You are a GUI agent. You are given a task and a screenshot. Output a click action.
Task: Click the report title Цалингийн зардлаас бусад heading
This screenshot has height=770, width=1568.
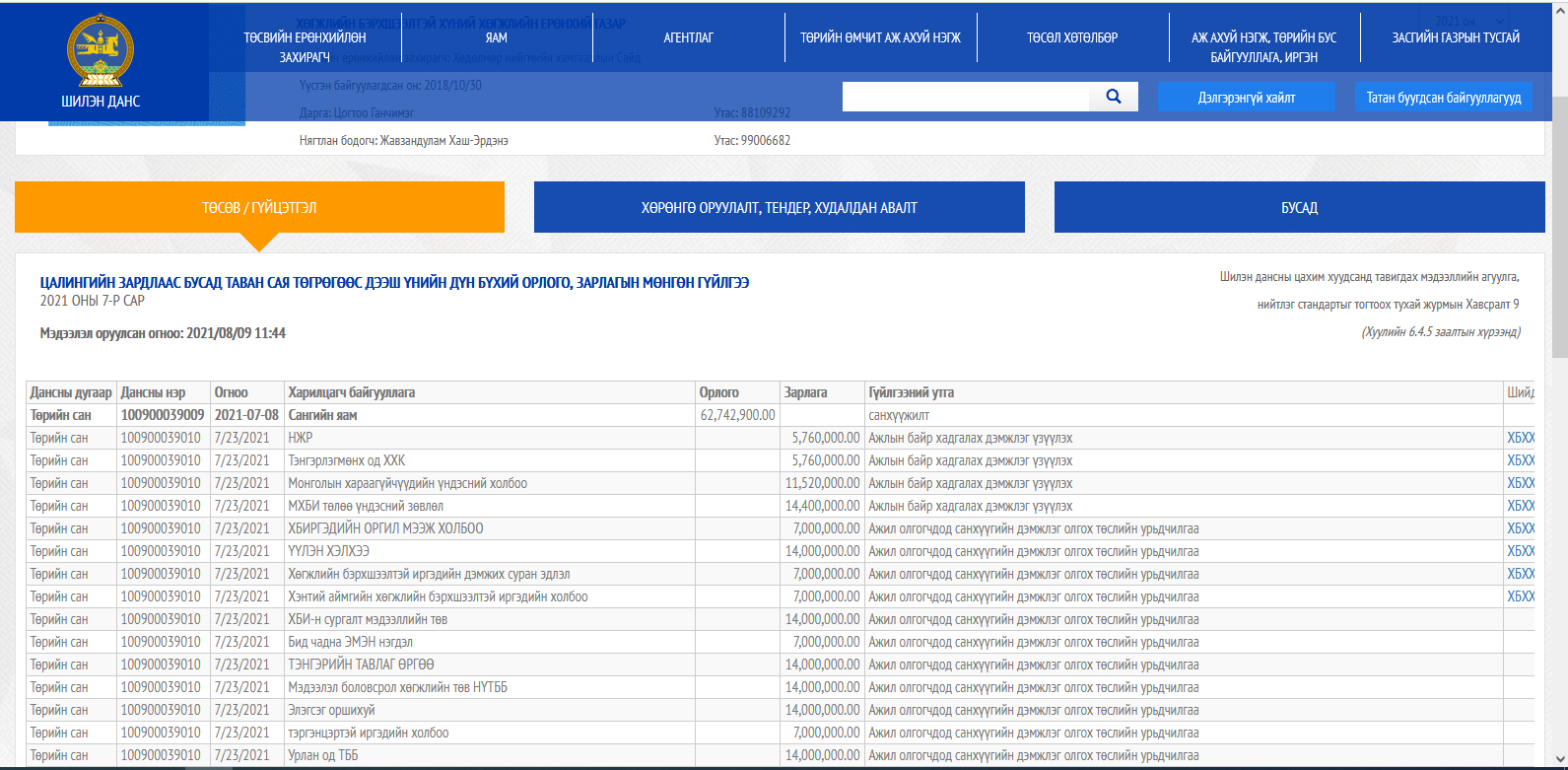click(394, 283)
